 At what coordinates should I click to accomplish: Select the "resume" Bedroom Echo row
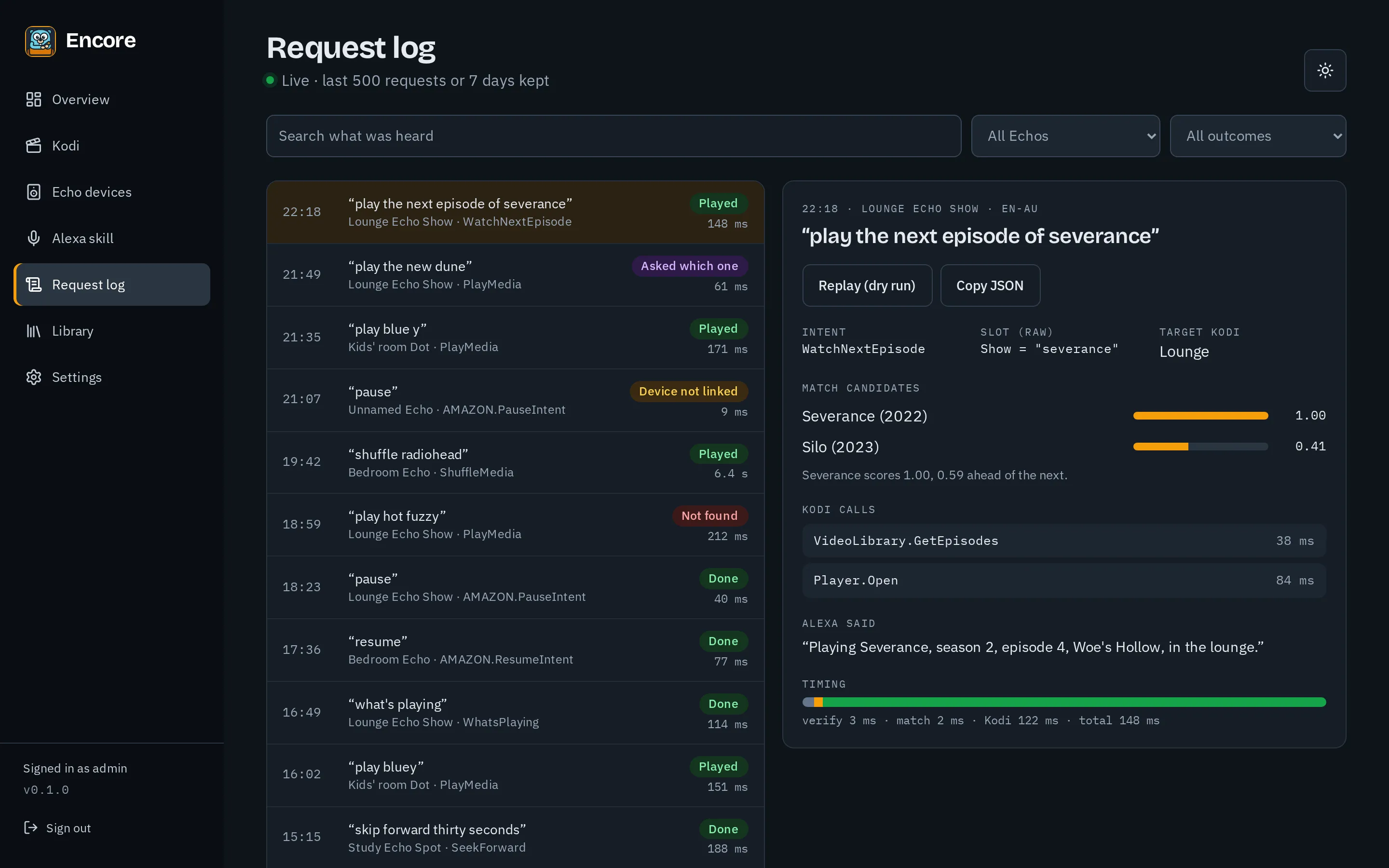click(516, 650)
